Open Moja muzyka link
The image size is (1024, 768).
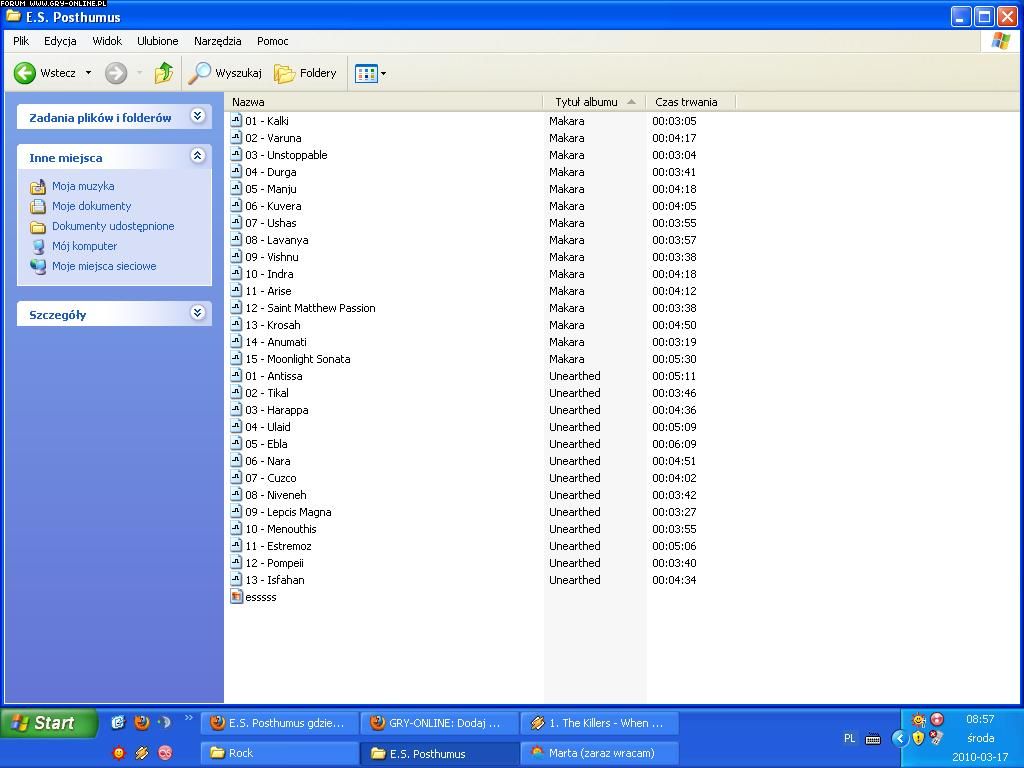tap(83, 186)
